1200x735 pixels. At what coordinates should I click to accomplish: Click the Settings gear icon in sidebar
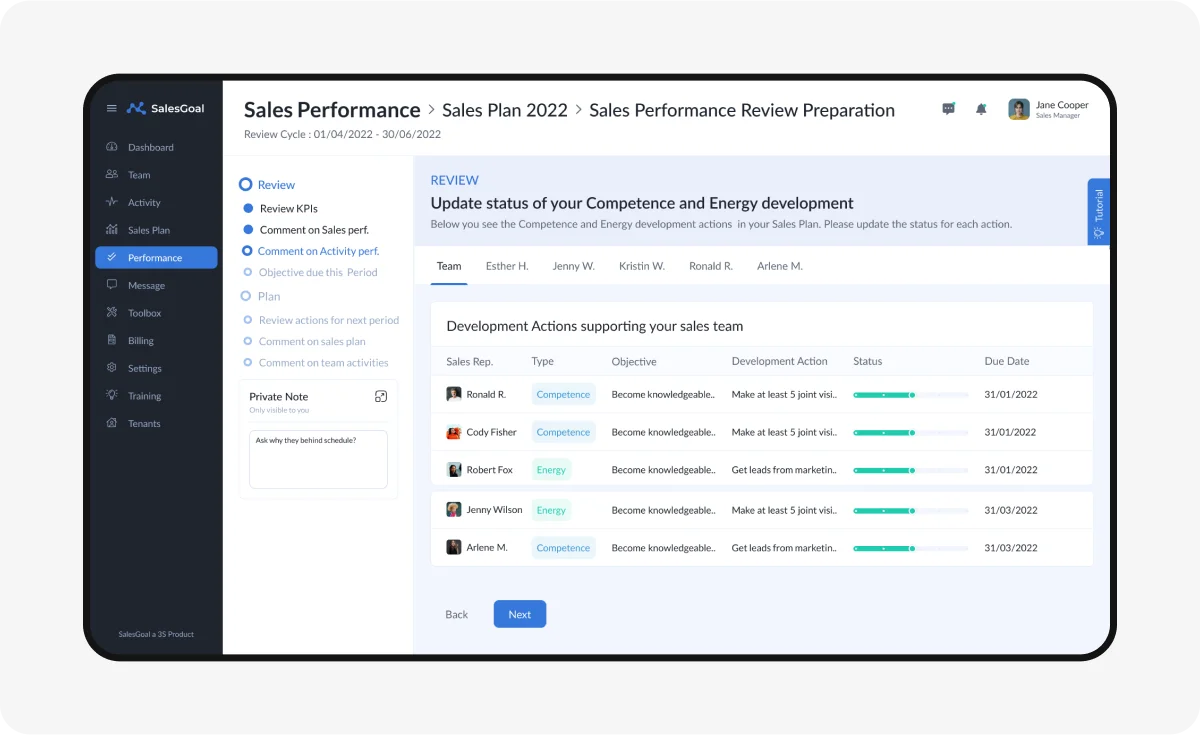click(112, 368)
